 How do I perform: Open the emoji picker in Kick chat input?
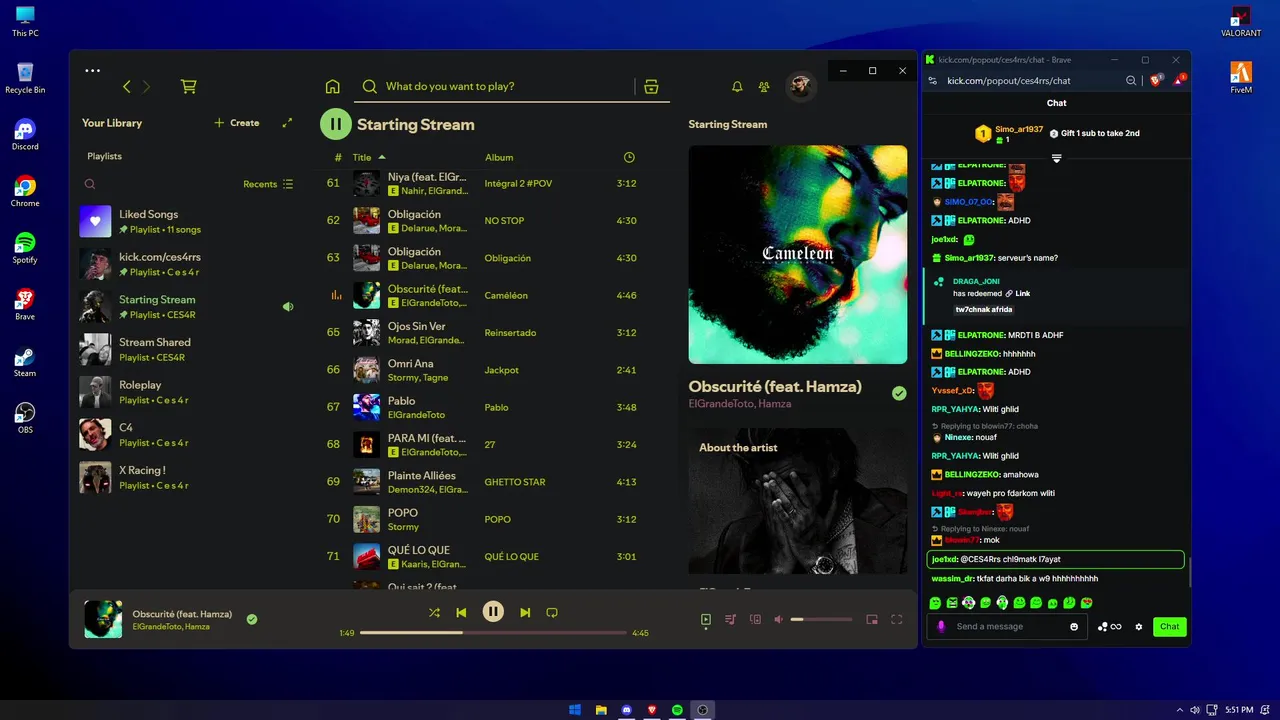[1074, 627]
